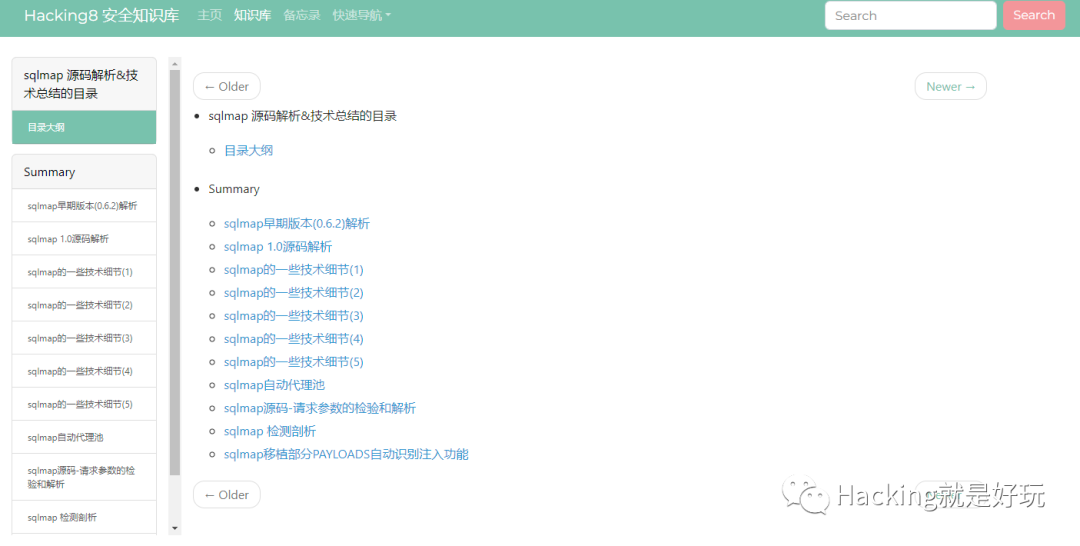Open link sqlmap的一些技术细节(4) in main list

(293, 339)
